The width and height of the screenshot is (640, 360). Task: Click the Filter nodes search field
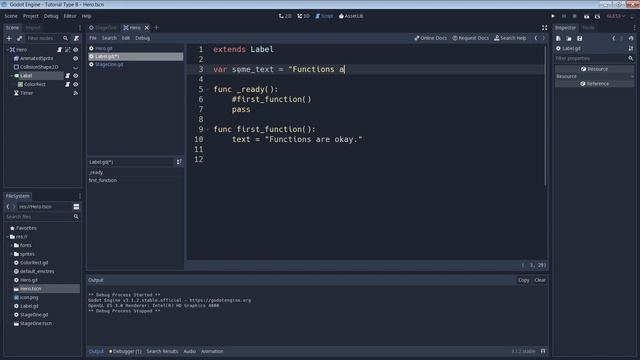coord(47,38)
